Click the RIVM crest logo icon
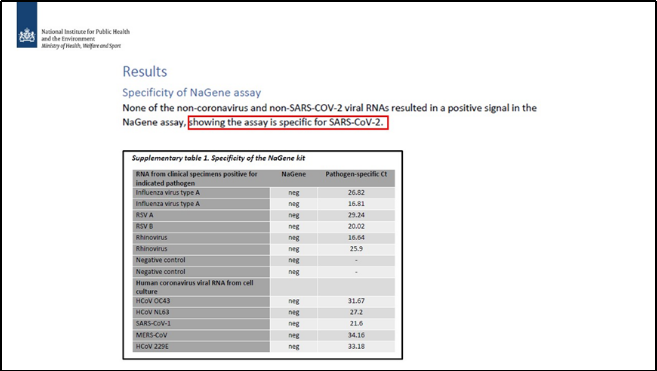 tap(27, 25)
